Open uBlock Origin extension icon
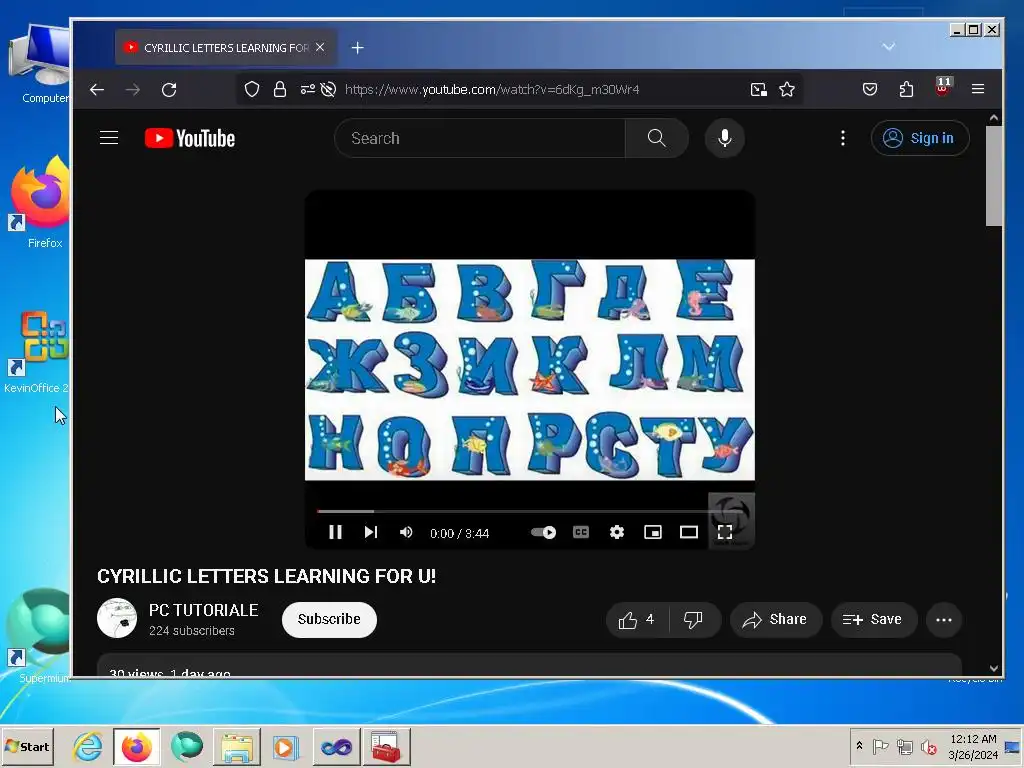Viewport: 1024px width, 768px height. coord(942,88)
